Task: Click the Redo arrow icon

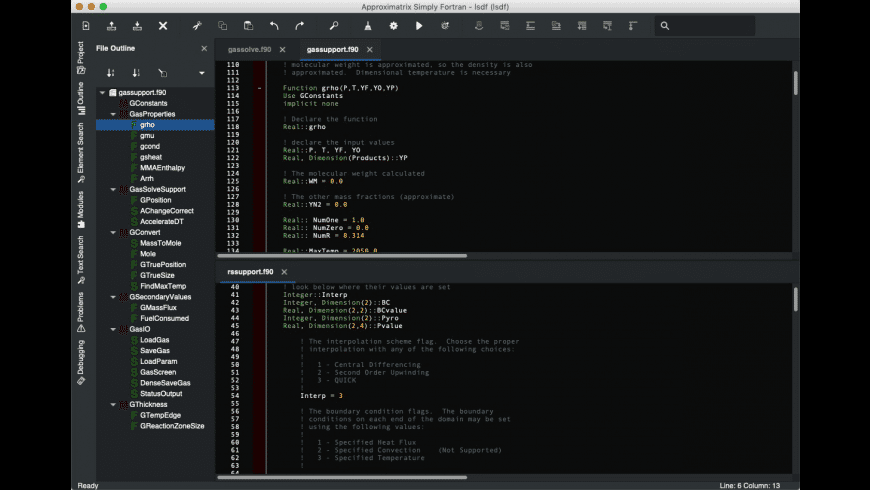Action: [300, 25]
